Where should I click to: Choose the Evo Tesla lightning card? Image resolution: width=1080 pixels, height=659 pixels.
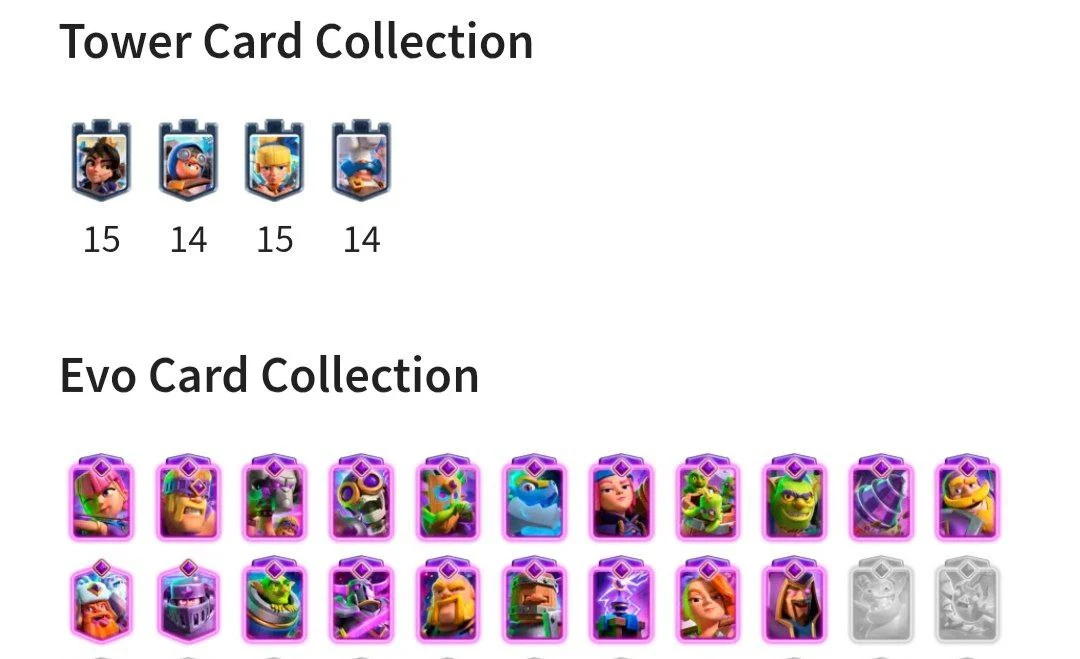click(x=621, y=600)
